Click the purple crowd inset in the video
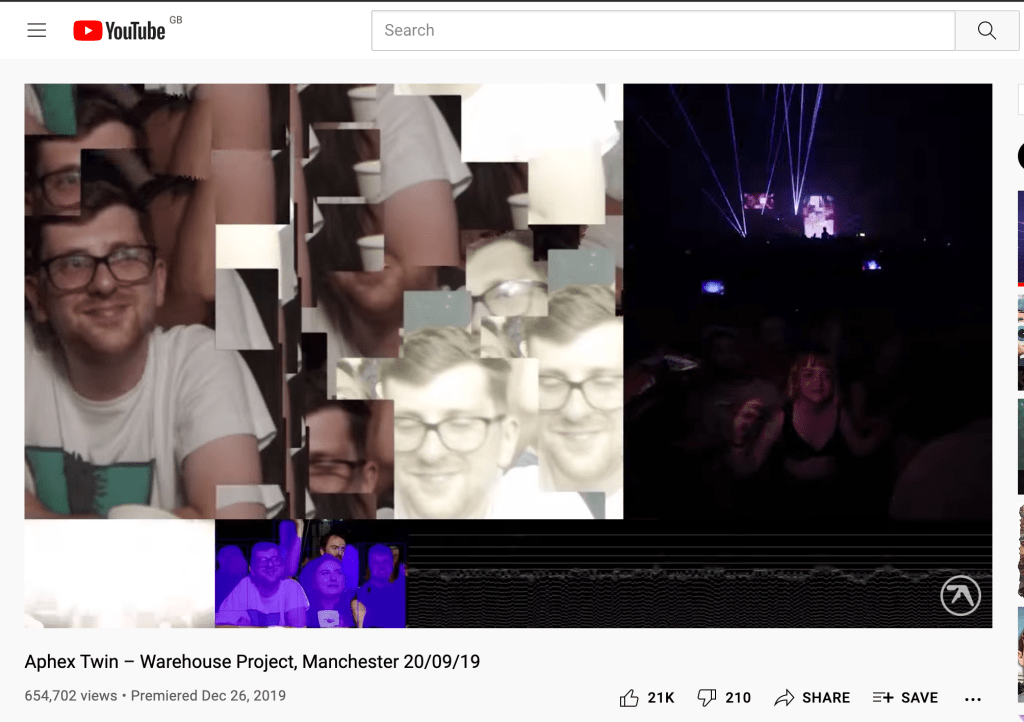 coord(310,575)
